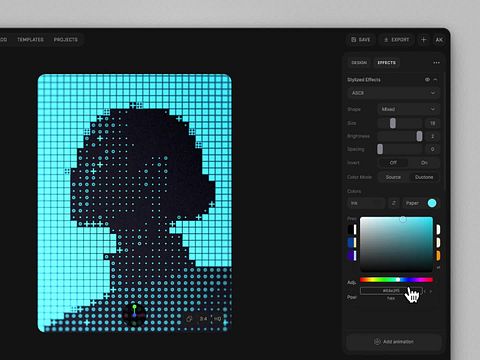The image size is (480, 360).
Task: Switch to the Effects tab
Action: point(387,63)
